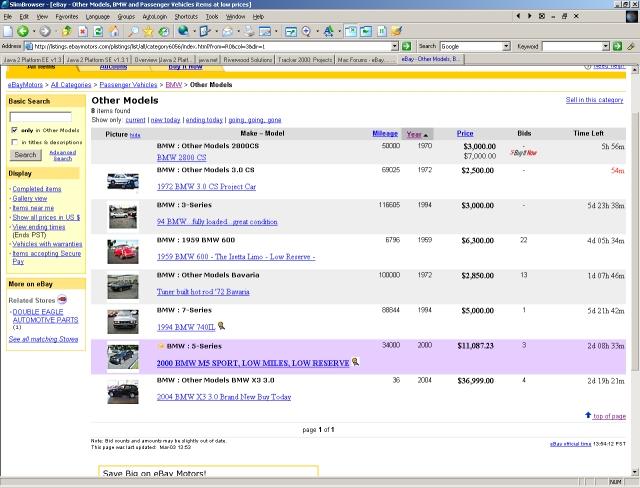Sort listings by Mileage column header
Screen dimensions: 640x488
(x=385, y=133)
